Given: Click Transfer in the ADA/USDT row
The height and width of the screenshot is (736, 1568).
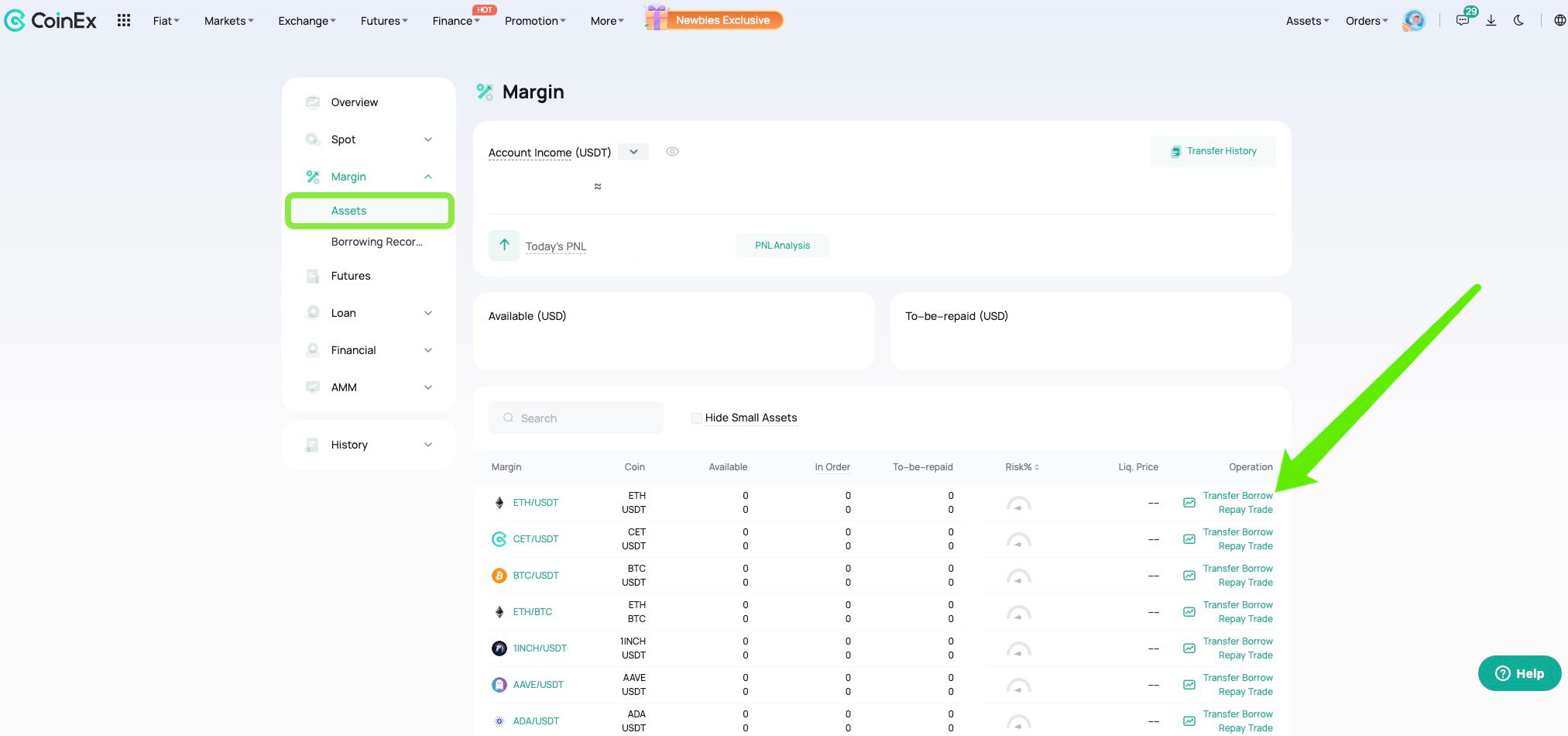Looking at the screenshot, I should click(x=1220, y=714).
